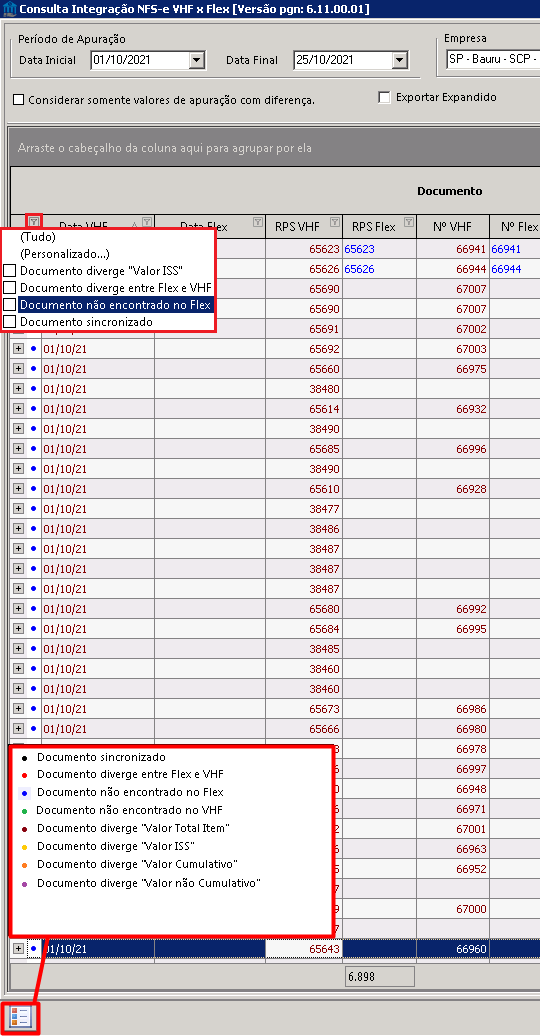This screenshot has height=1036, width=540.
Task: Tick filter 'Documento diverge entre Flex e VHF'
Action: 9,287
